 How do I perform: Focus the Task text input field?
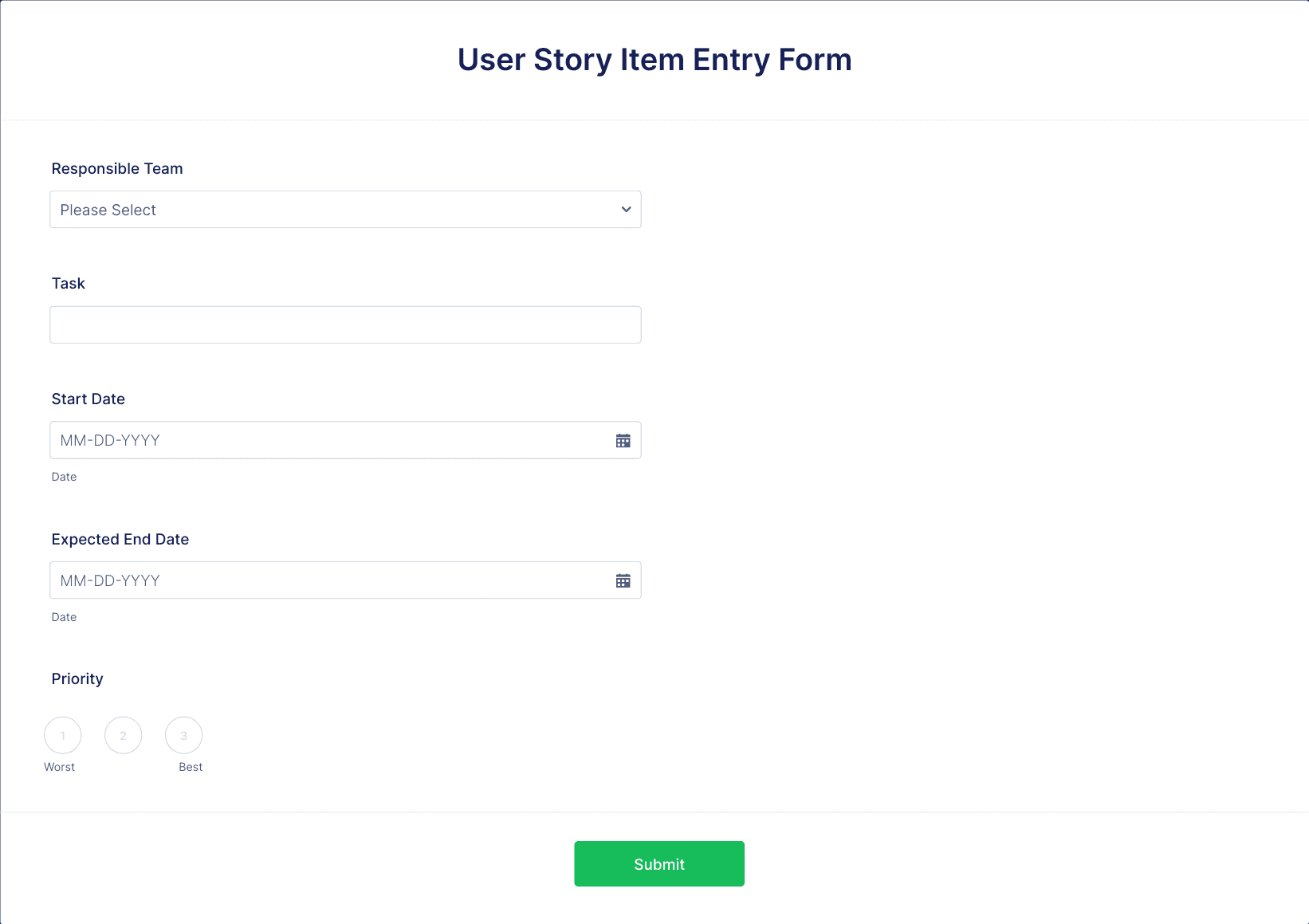(x=345, y=324)
